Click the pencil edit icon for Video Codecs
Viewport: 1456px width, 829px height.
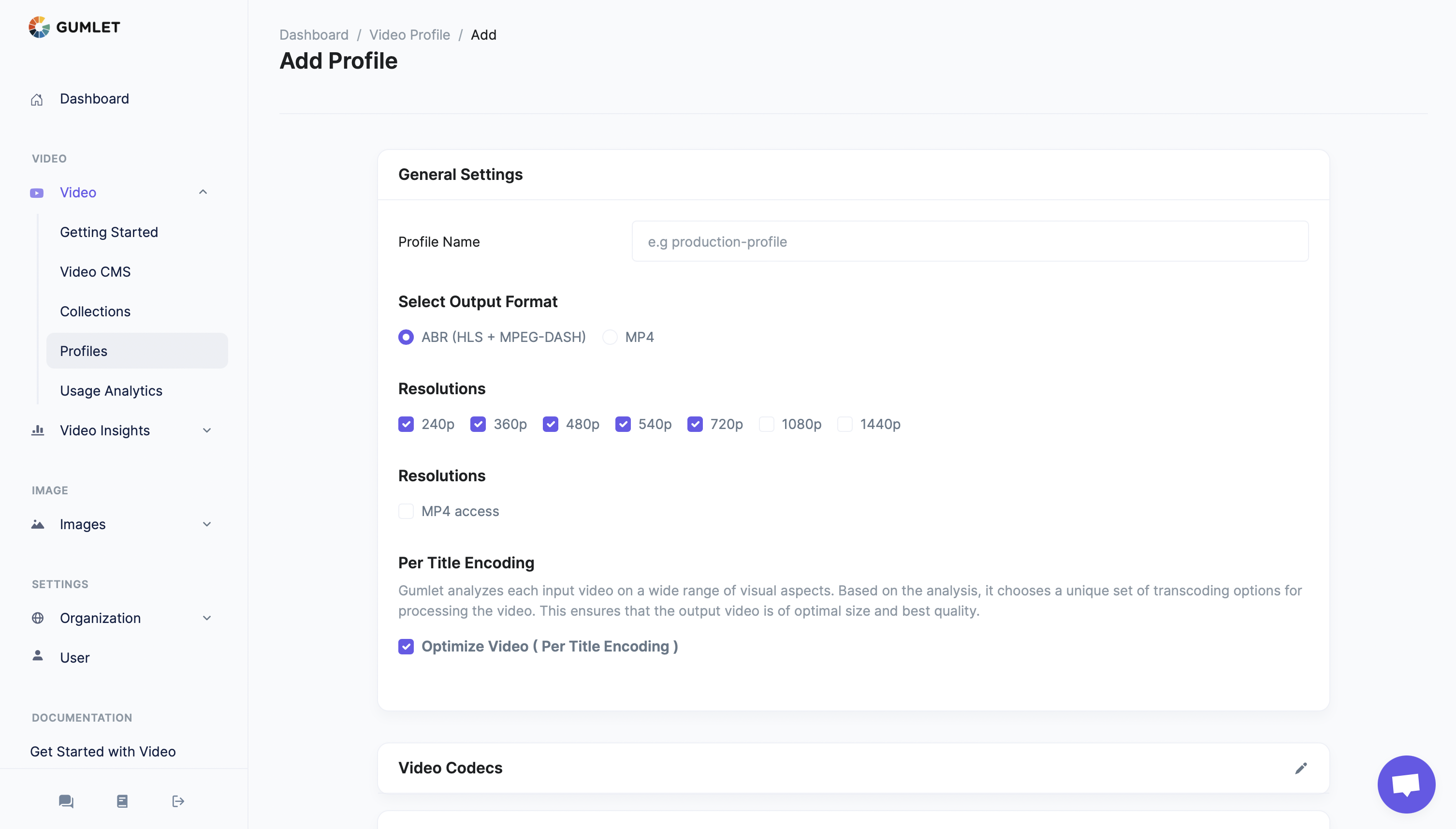(1301, 768)
